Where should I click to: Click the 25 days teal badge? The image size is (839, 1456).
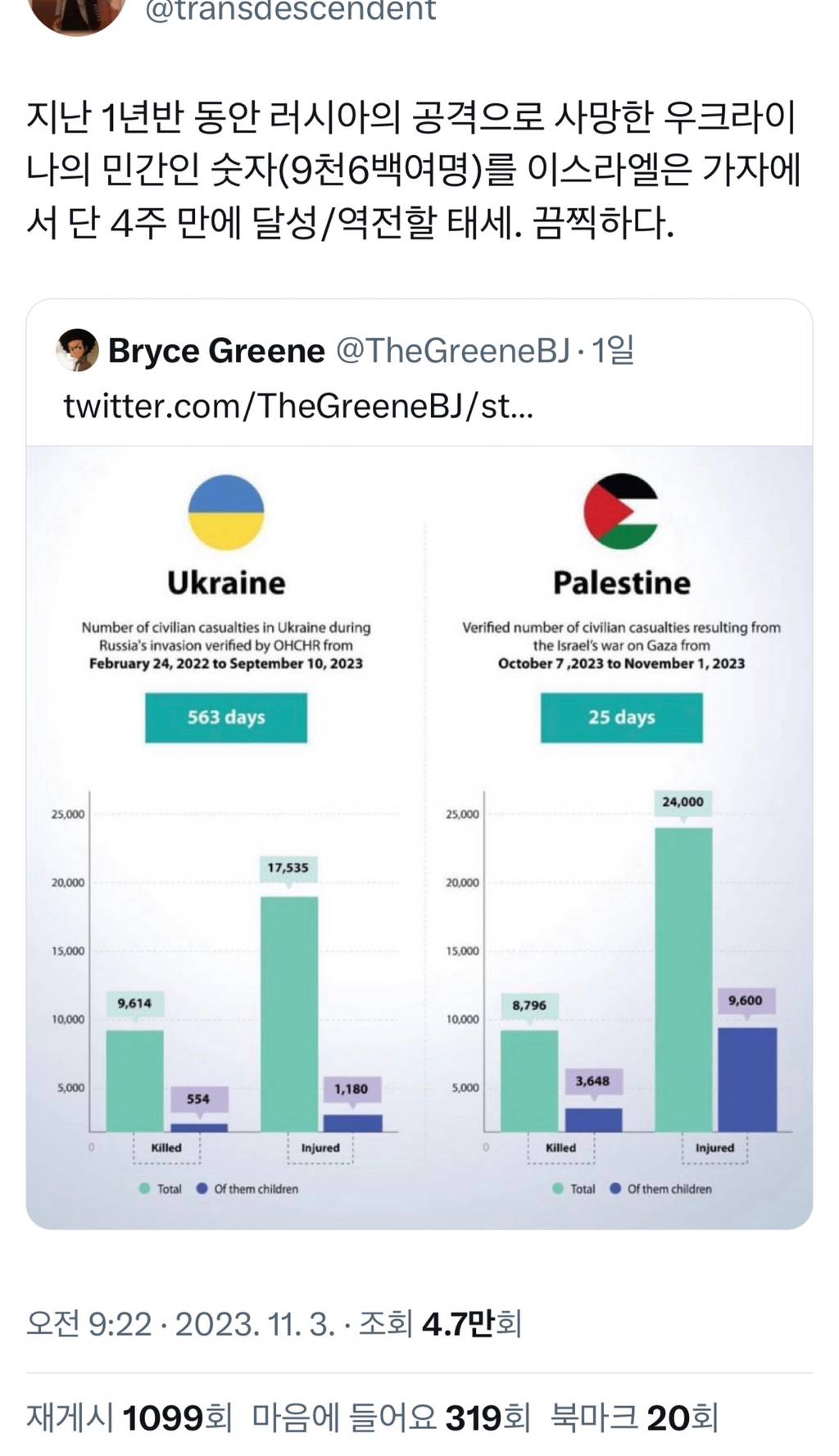coord(621,717)
